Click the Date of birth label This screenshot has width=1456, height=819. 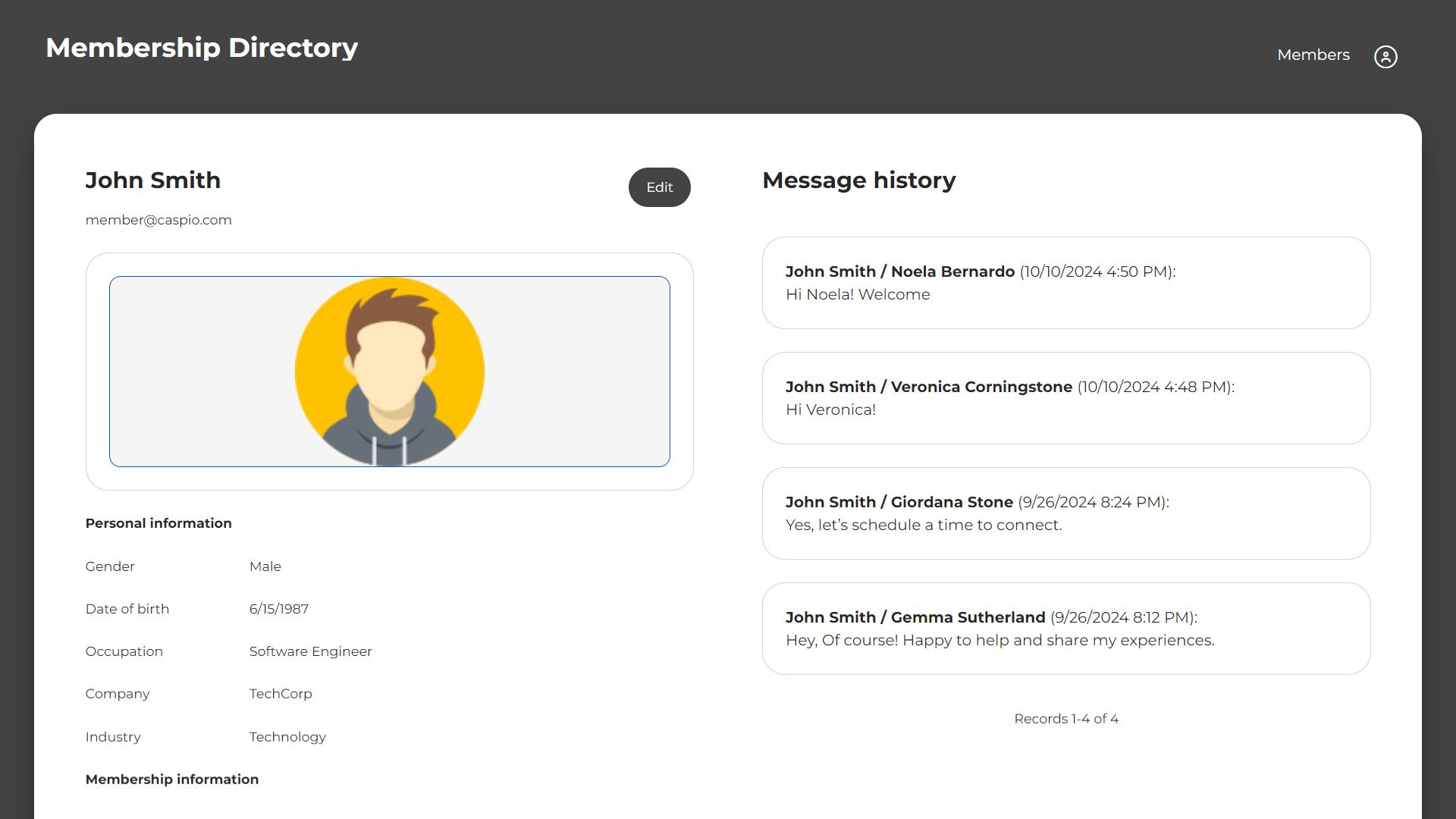point(127,609)
